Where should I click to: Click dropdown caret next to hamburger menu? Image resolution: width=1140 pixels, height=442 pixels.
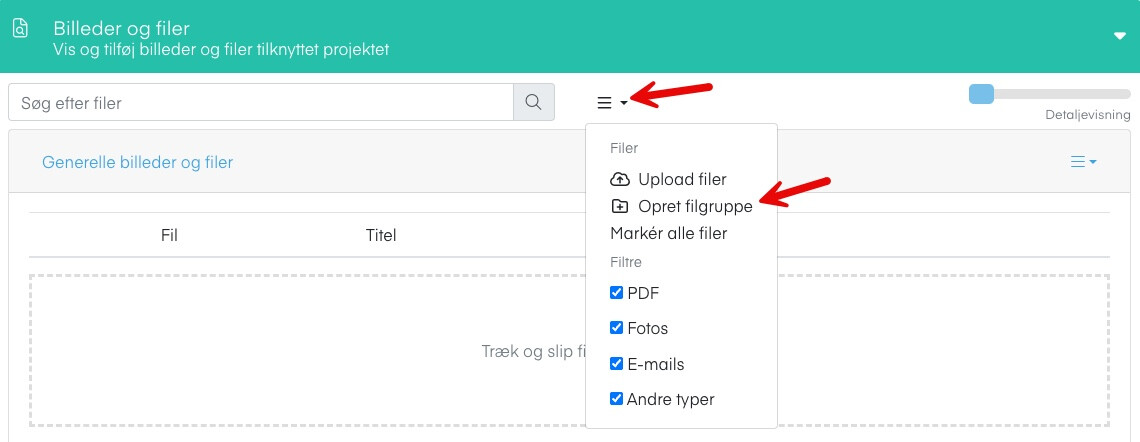(x=624, y=104)
